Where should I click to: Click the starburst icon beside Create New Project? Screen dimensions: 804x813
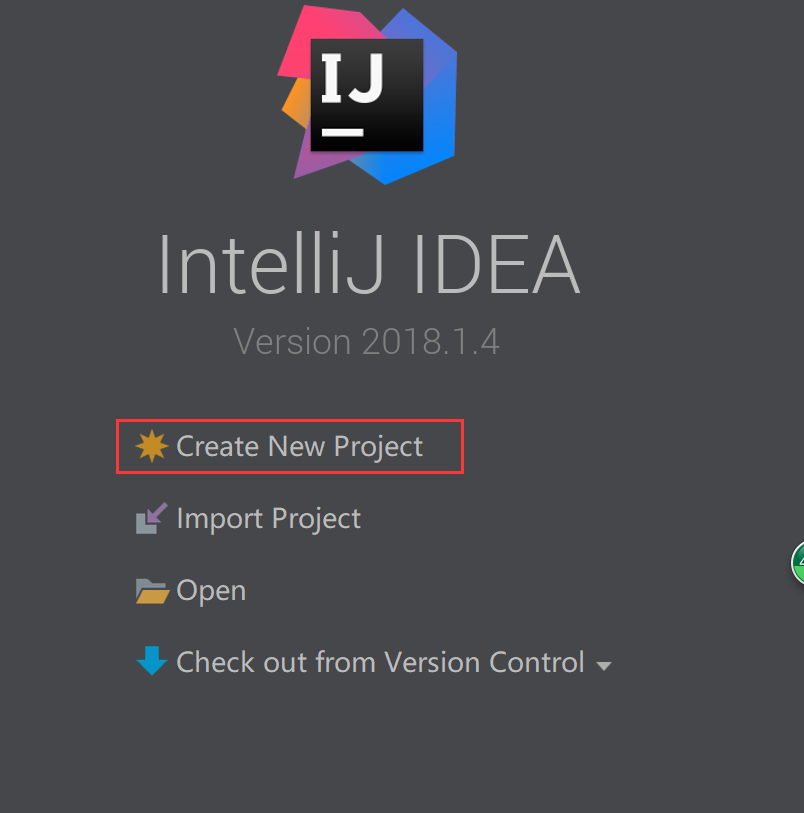point(151,446)
